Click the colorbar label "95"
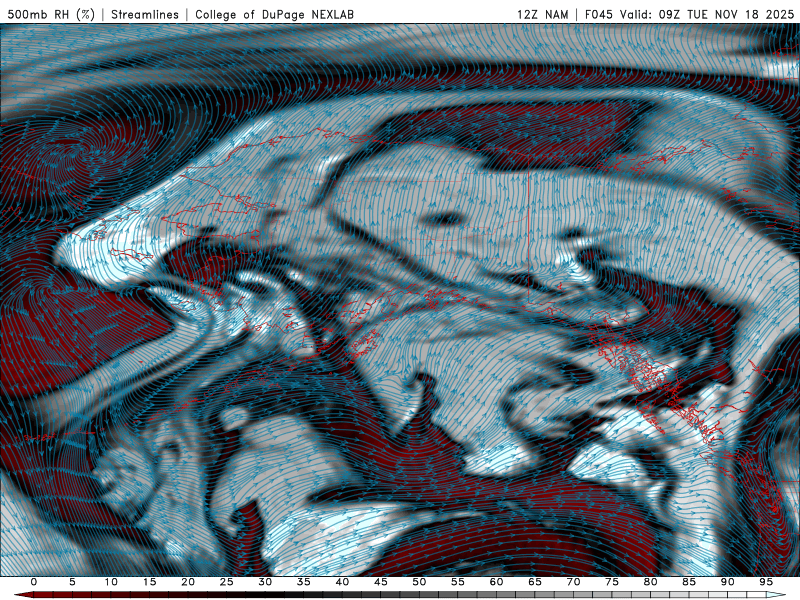Viewport: 800px width, 600px height. 766,582
